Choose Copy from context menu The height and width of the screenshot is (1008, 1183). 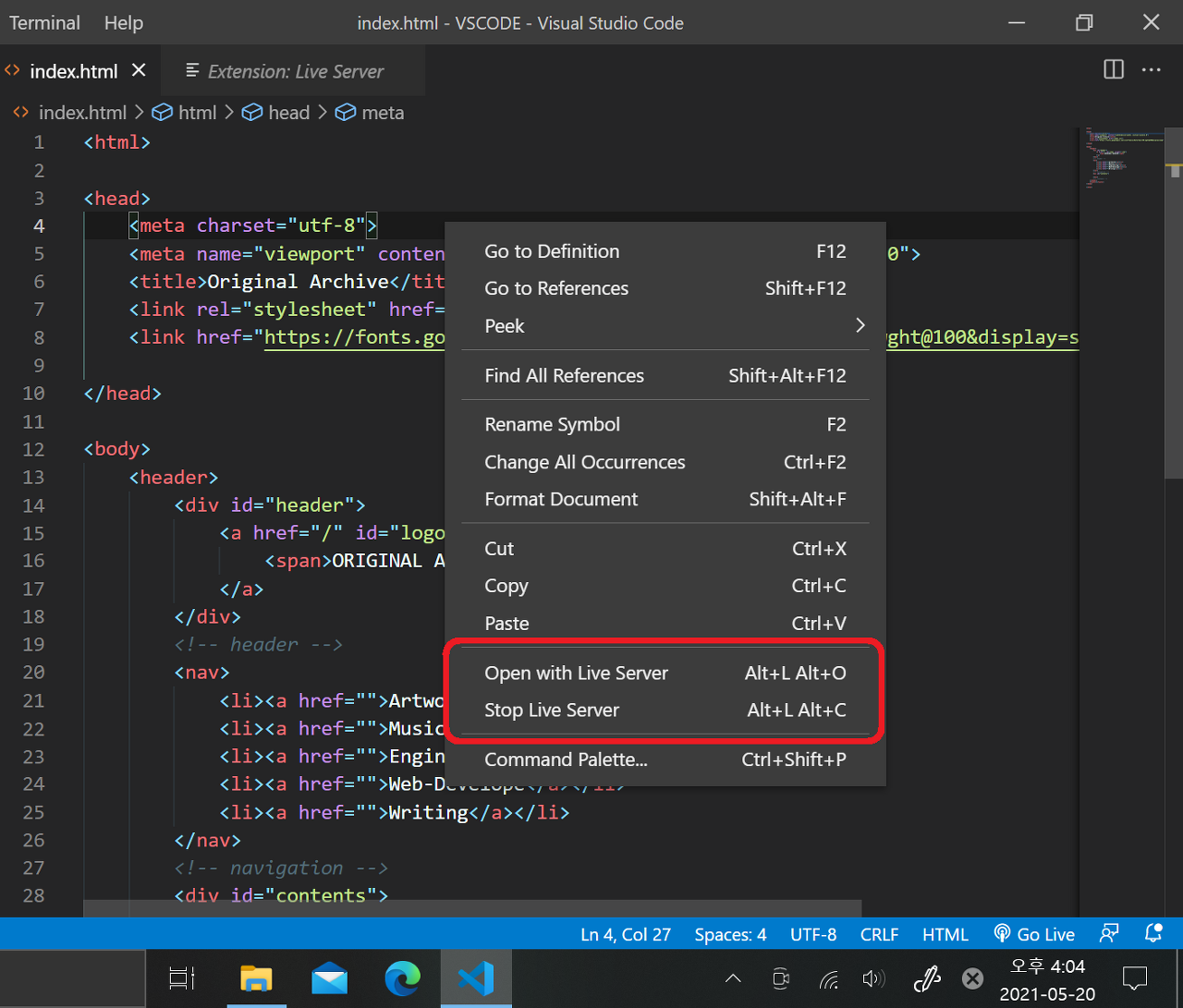click(x=665, y=586)
